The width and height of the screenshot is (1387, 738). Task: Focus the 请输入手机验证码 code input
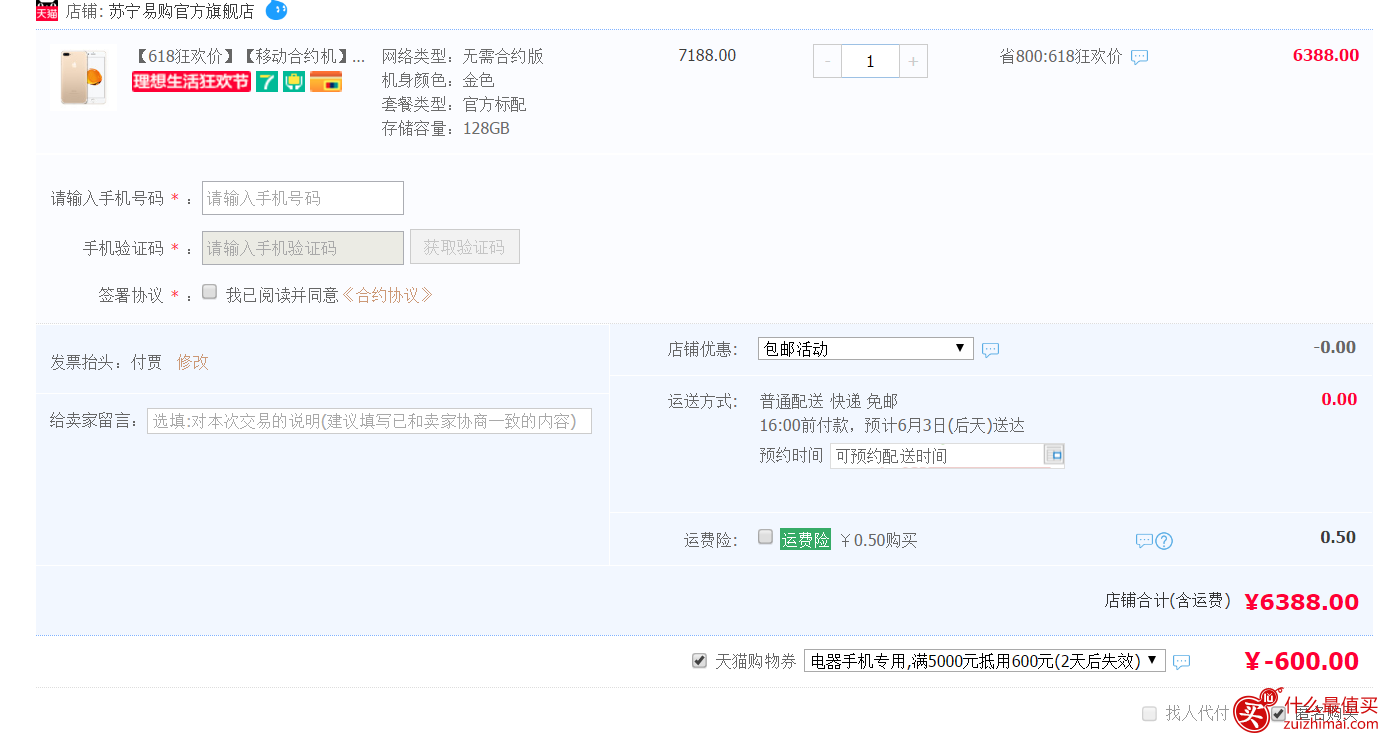(x=303, y=248)
